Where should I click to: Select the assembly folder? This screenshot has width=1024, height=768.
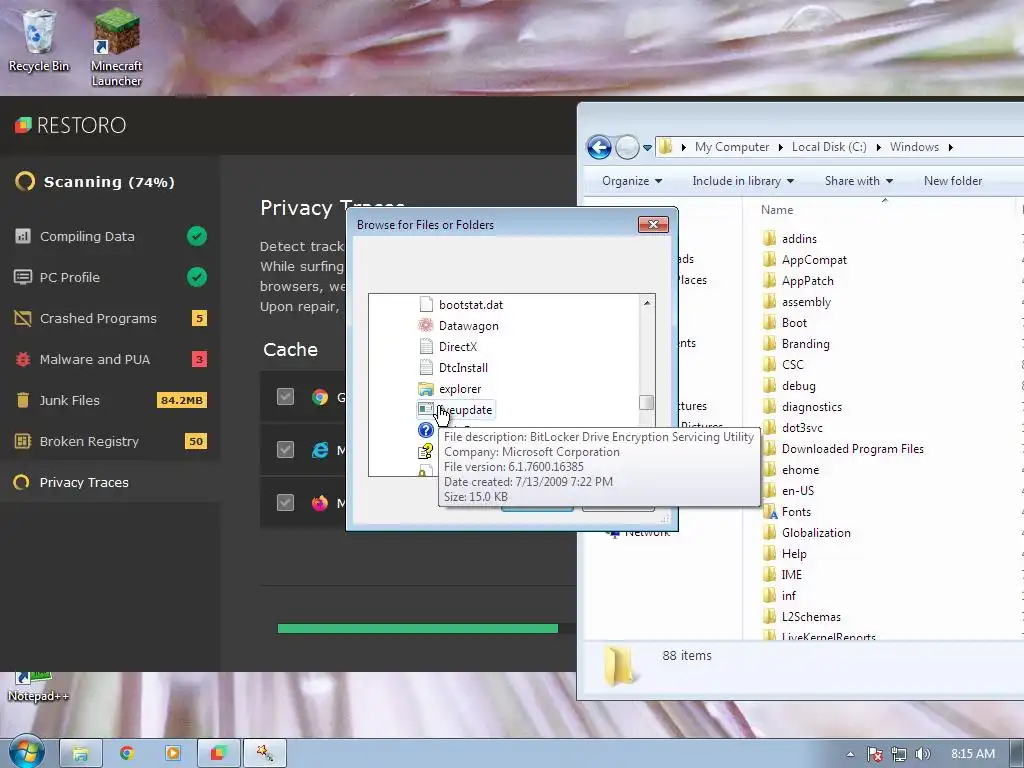pyautogui.click(x=797, y=302)
